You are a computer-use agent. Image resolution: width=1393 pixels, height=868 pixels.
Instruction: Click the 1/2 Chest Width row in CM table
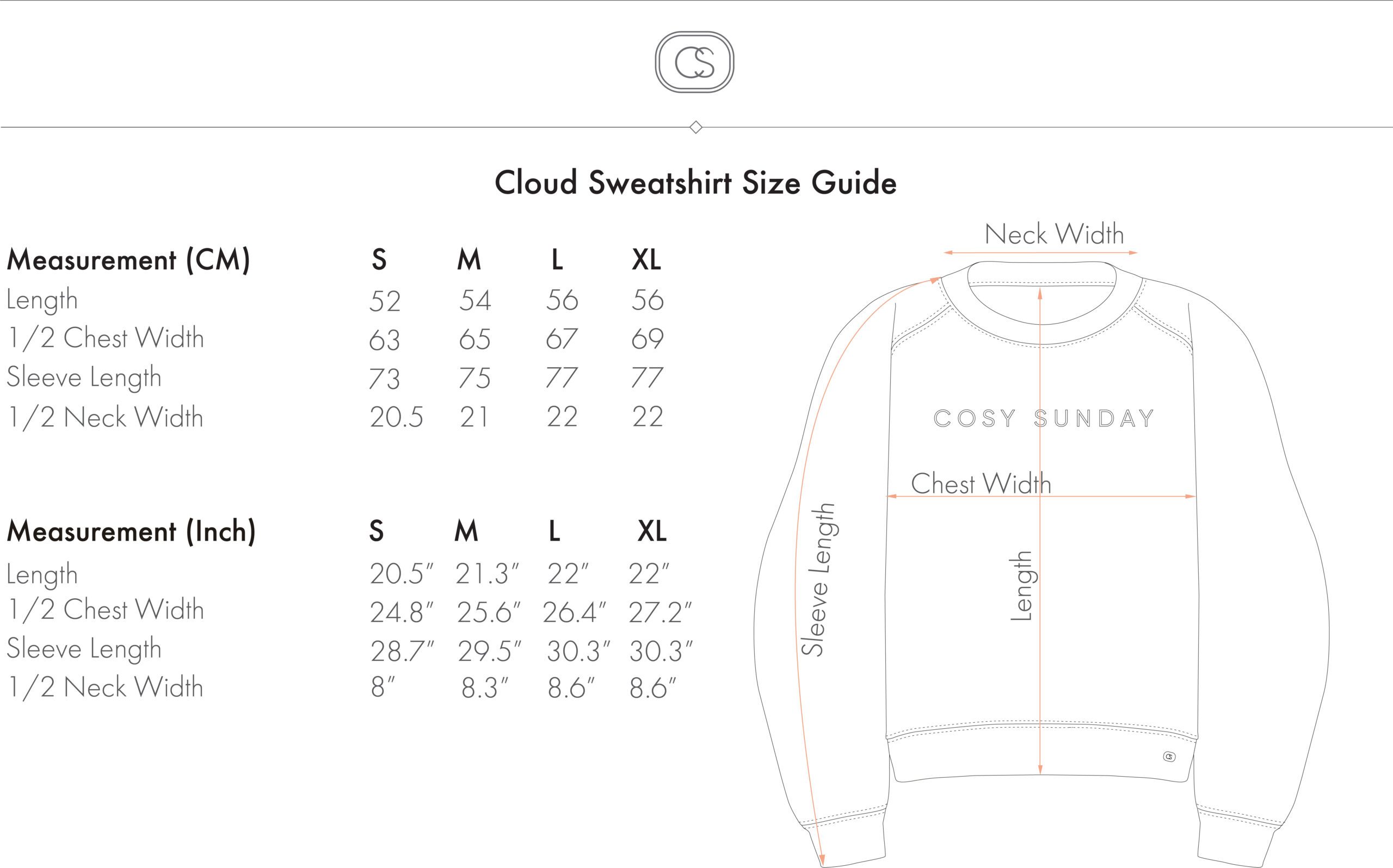[x=335, y=338]
